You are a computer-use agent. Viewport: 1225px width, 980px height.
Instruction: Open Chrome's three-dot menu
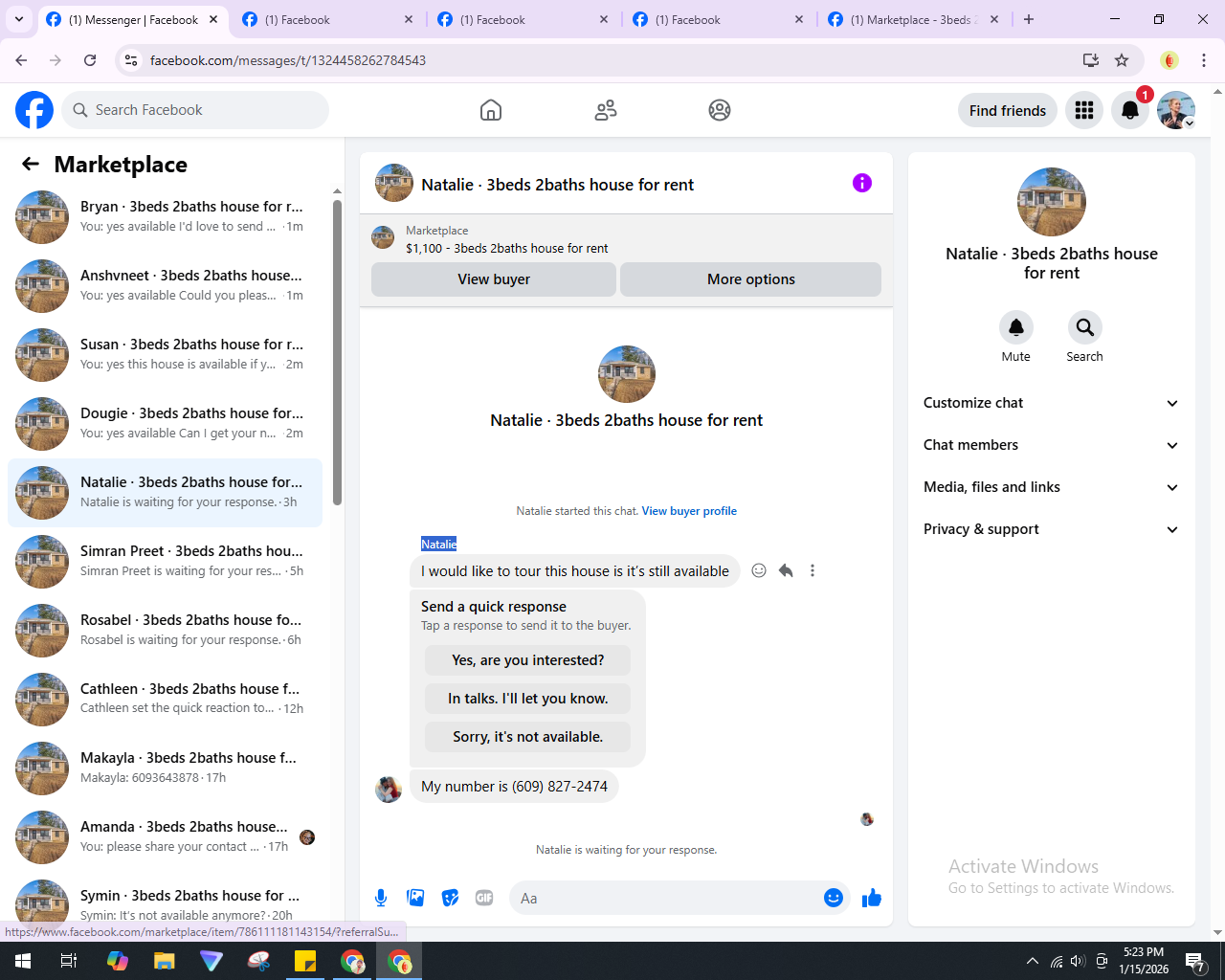coord(1204,60)
